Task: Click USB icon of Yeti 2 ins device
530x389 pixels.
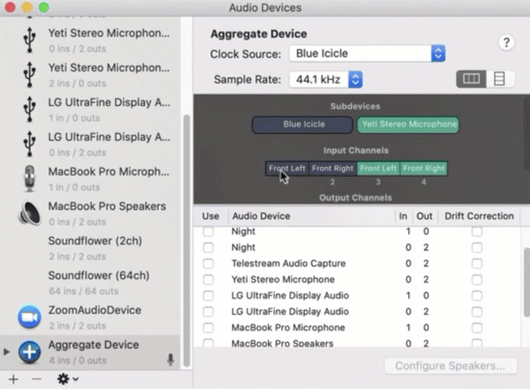Action: coord(29,75)
